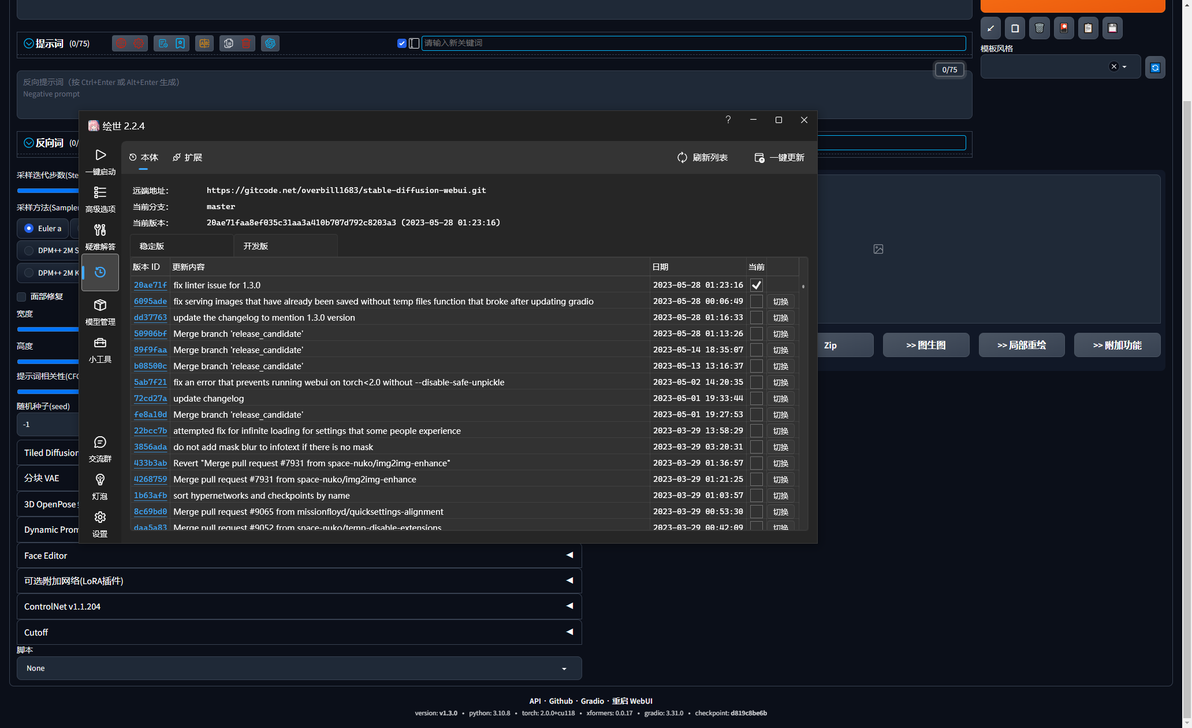The height and width of the screenshot is (728, 1192).
Task: Check the box for version 5ab7f21
Action: coord(756,382)
